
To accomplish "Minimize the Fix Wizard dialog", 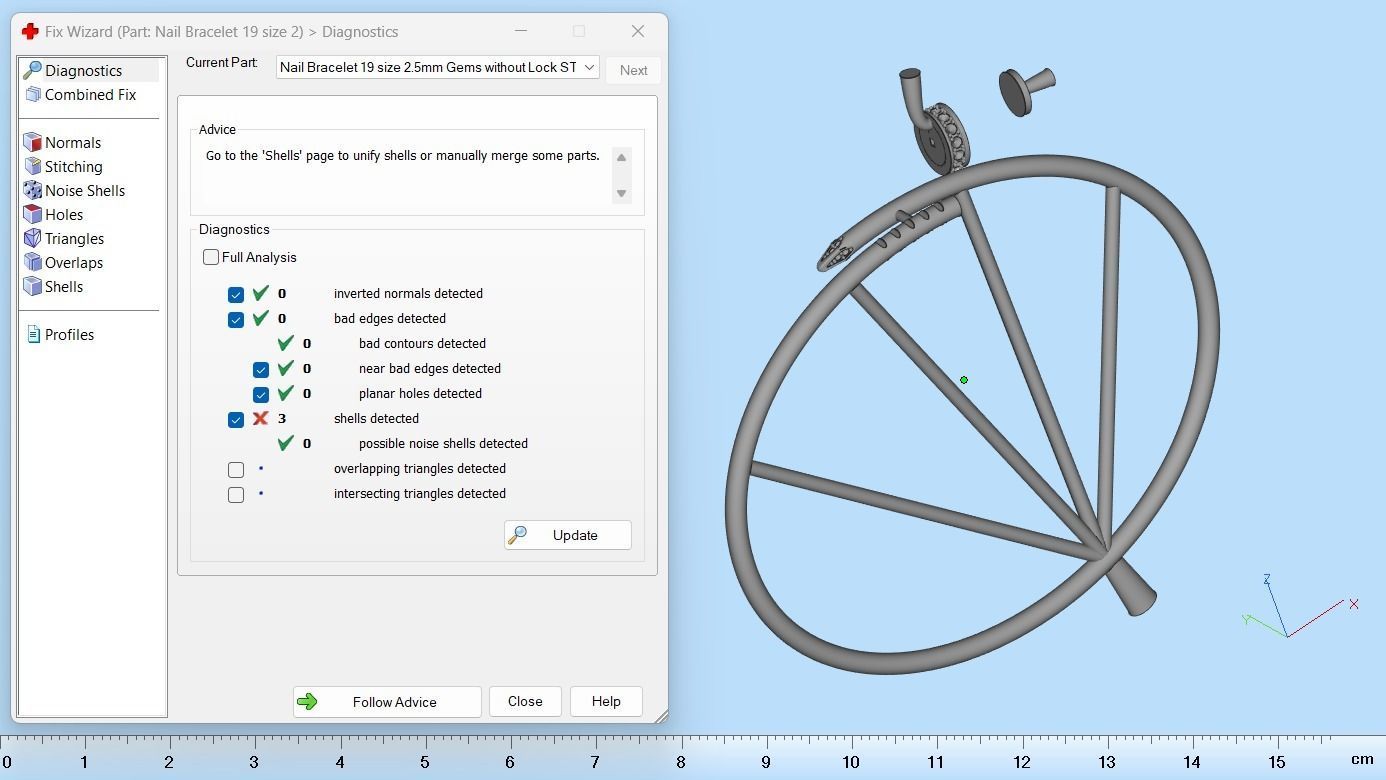I will (x=521, y=31).
